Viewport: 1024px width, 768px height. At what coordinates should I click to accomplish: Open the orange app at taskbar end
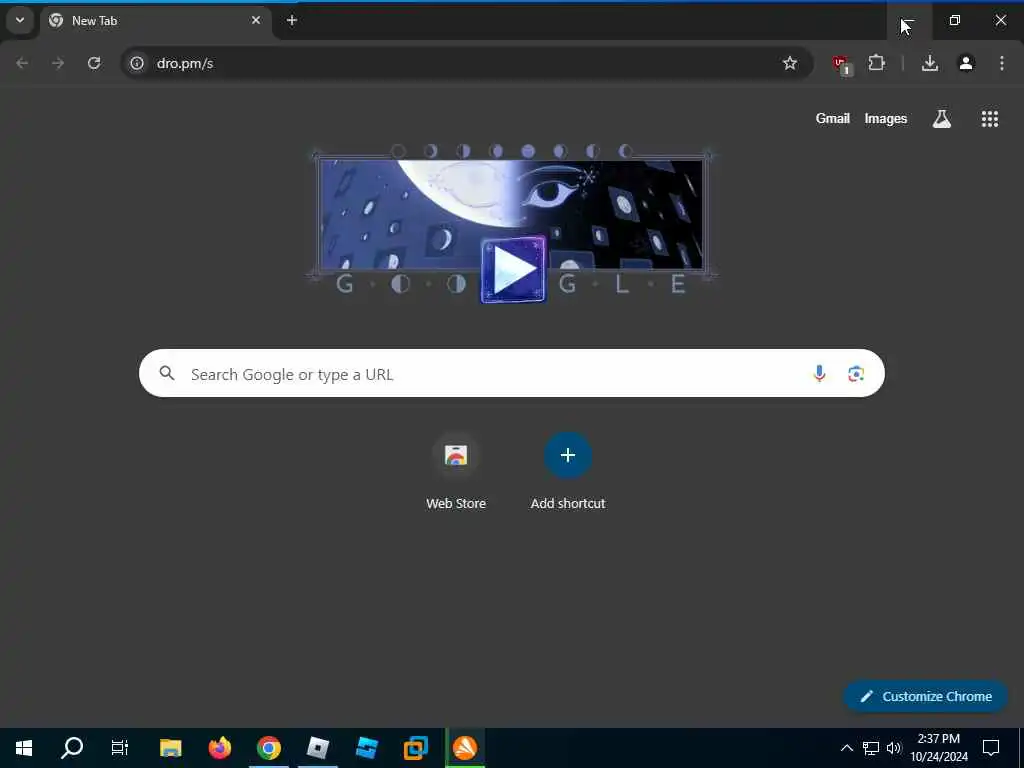click(x=465, y=748)
